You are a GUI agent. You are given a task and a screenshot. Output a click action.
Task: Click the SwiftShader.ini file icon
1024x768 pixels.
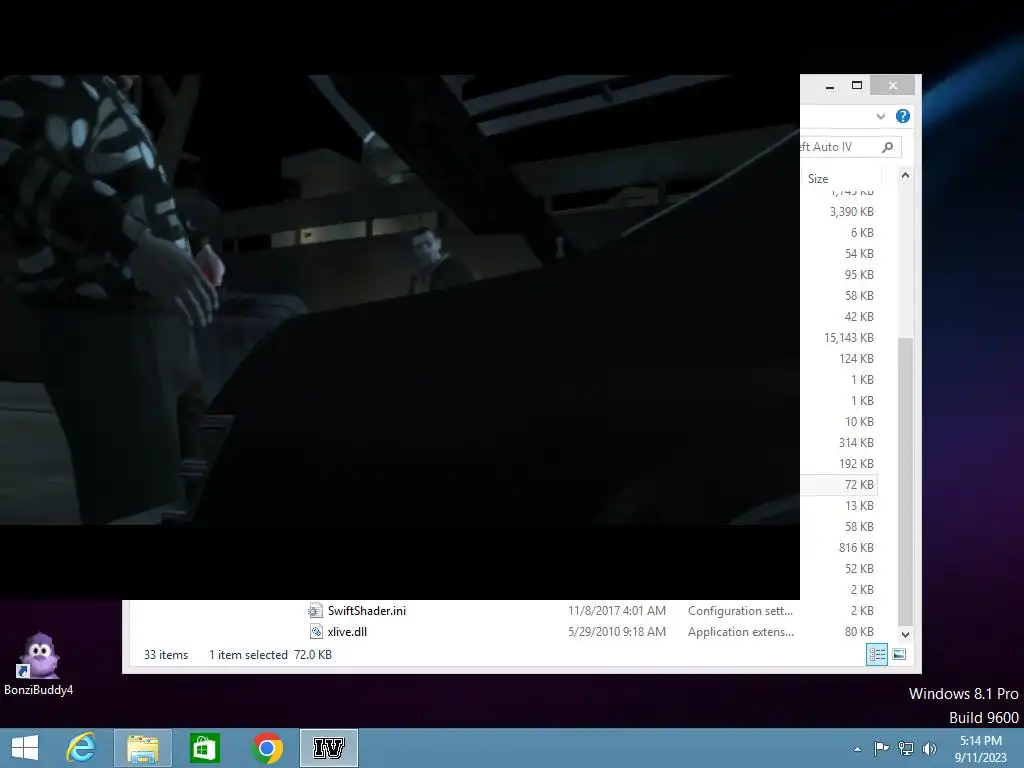click(315, 611)
